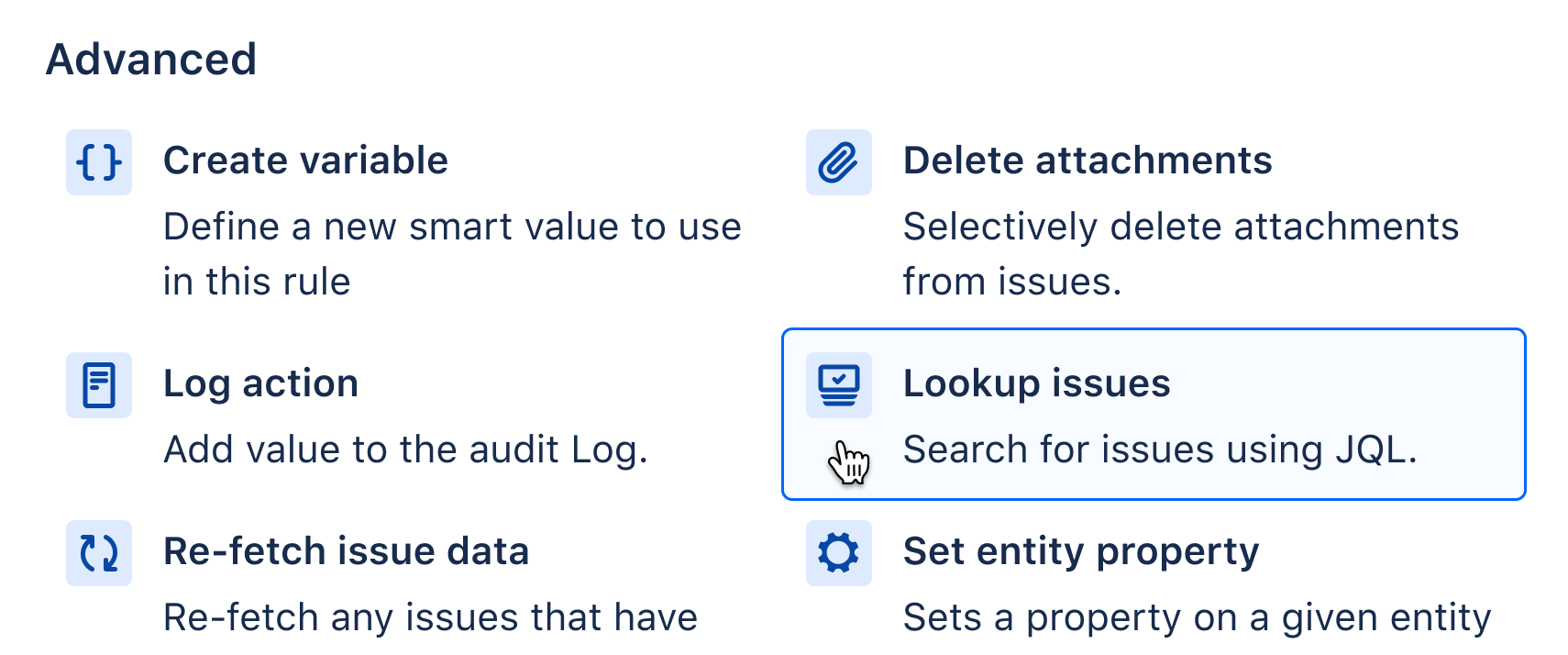Click the Lookup issues icon inside the highlighted card
This screenshot has height=655, width=1568.
coord(838,385)
